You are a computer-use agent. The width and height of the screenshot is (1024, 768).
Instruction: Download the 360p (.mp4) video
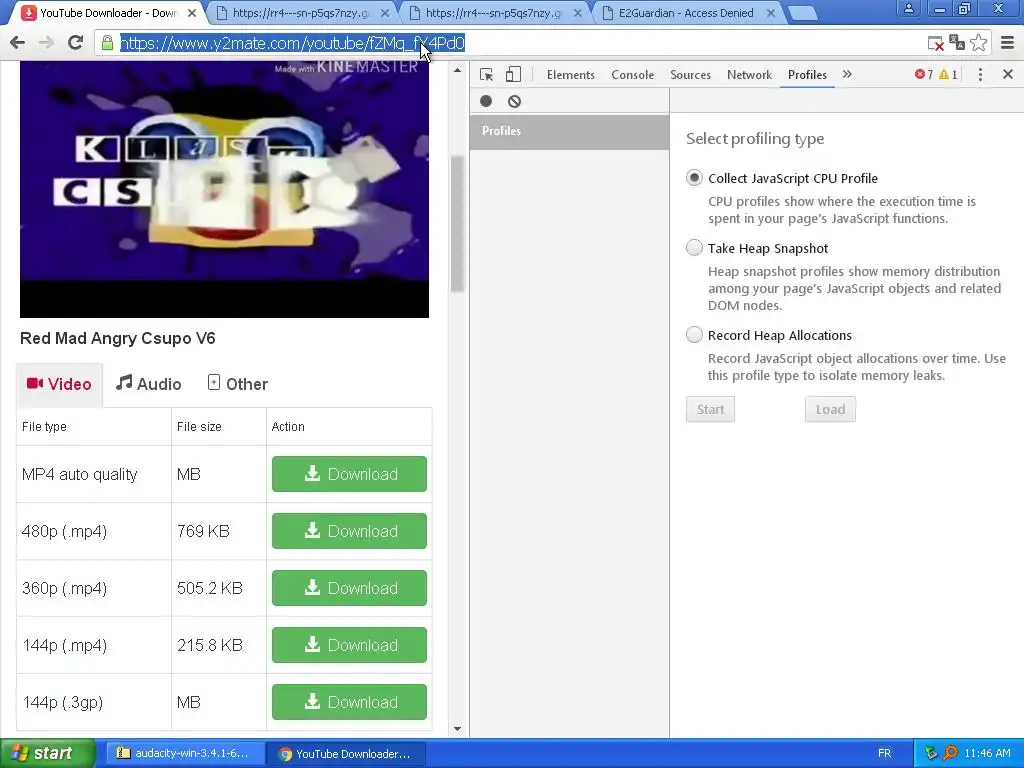coord(349,588)
